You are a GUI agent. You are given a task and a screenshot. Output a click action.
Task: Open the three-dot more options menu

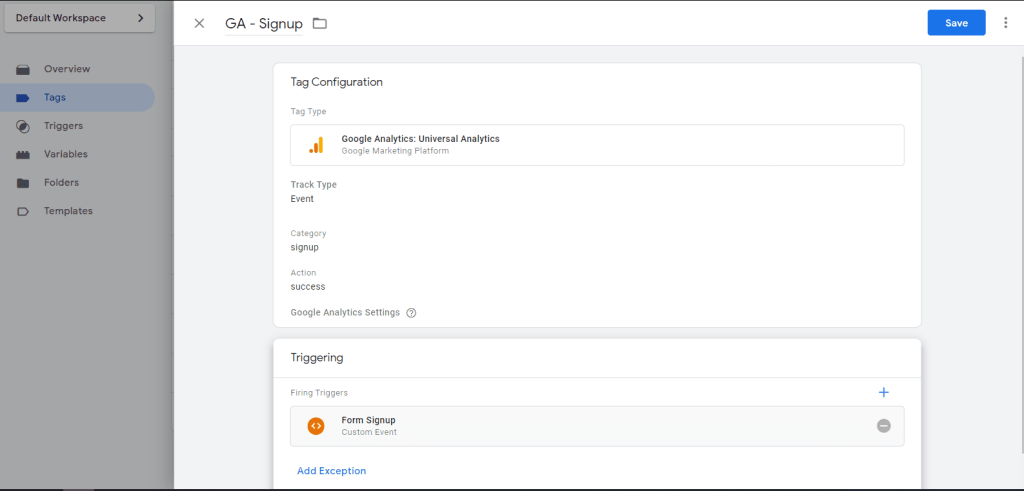[x=1005, y=23]
